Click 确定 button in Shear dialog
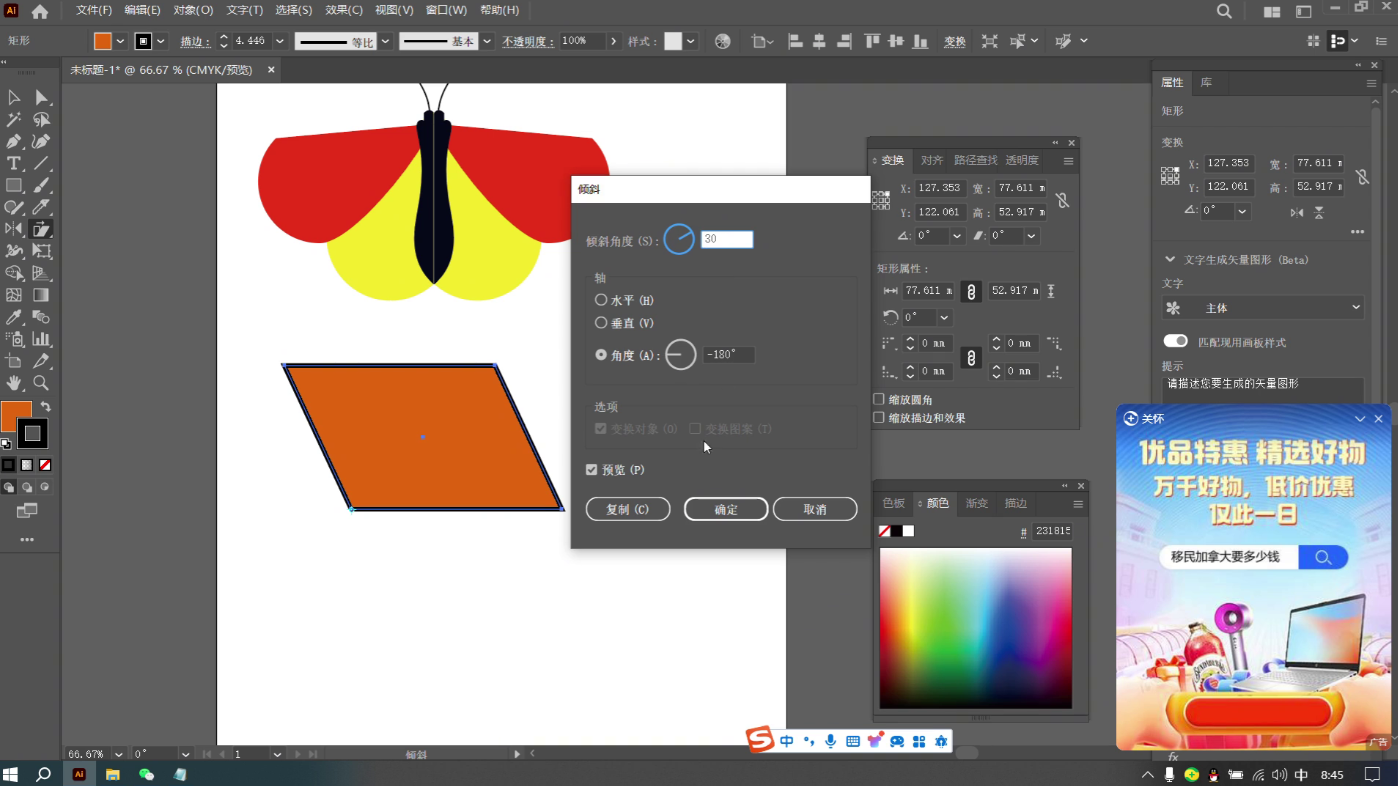The height and width of the screenshot is (786, 1398). click(x=726, y=509)
